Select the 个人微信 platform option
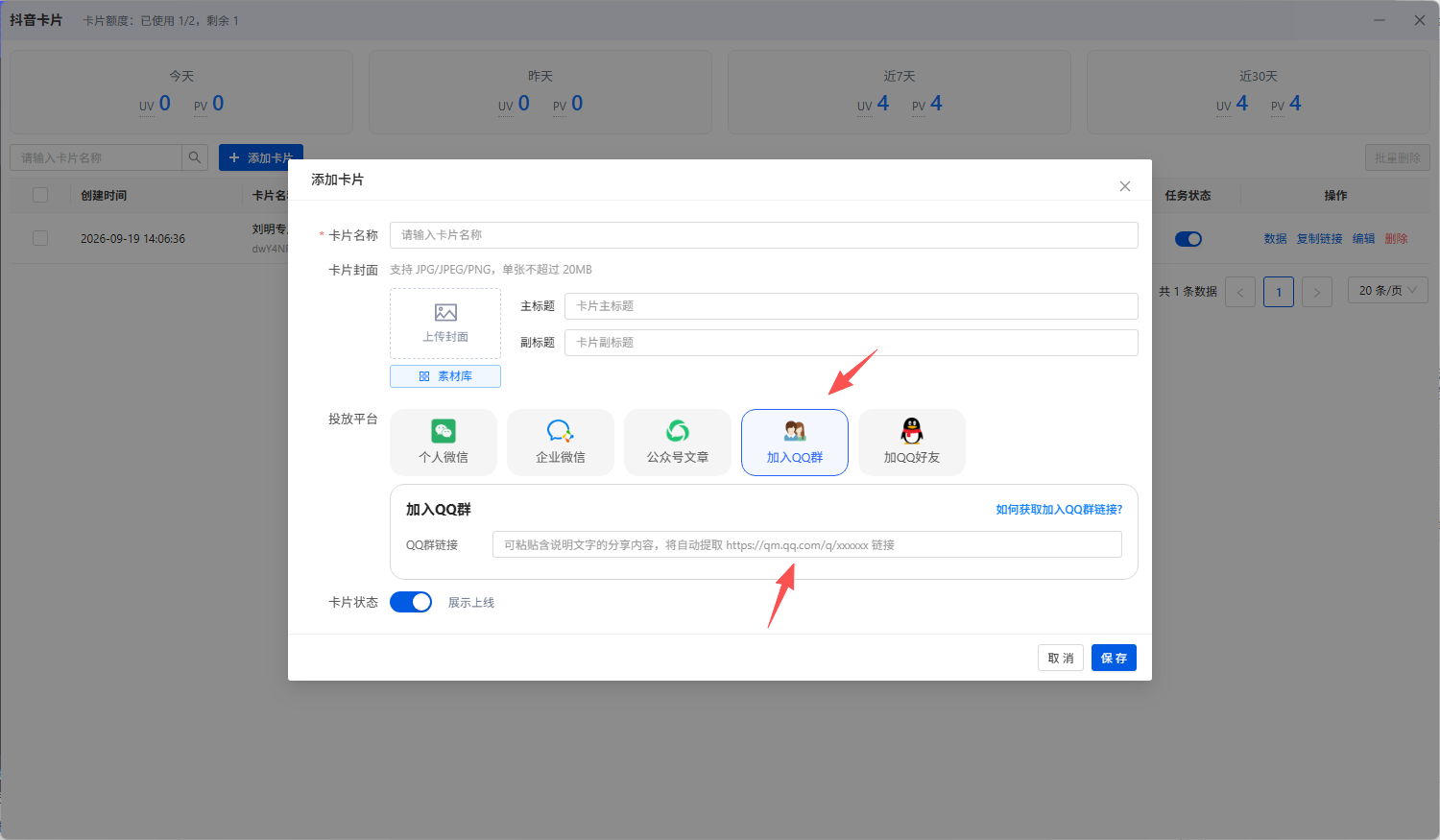The width and height of the screenshot is (1440, 840). coord(444,443)
